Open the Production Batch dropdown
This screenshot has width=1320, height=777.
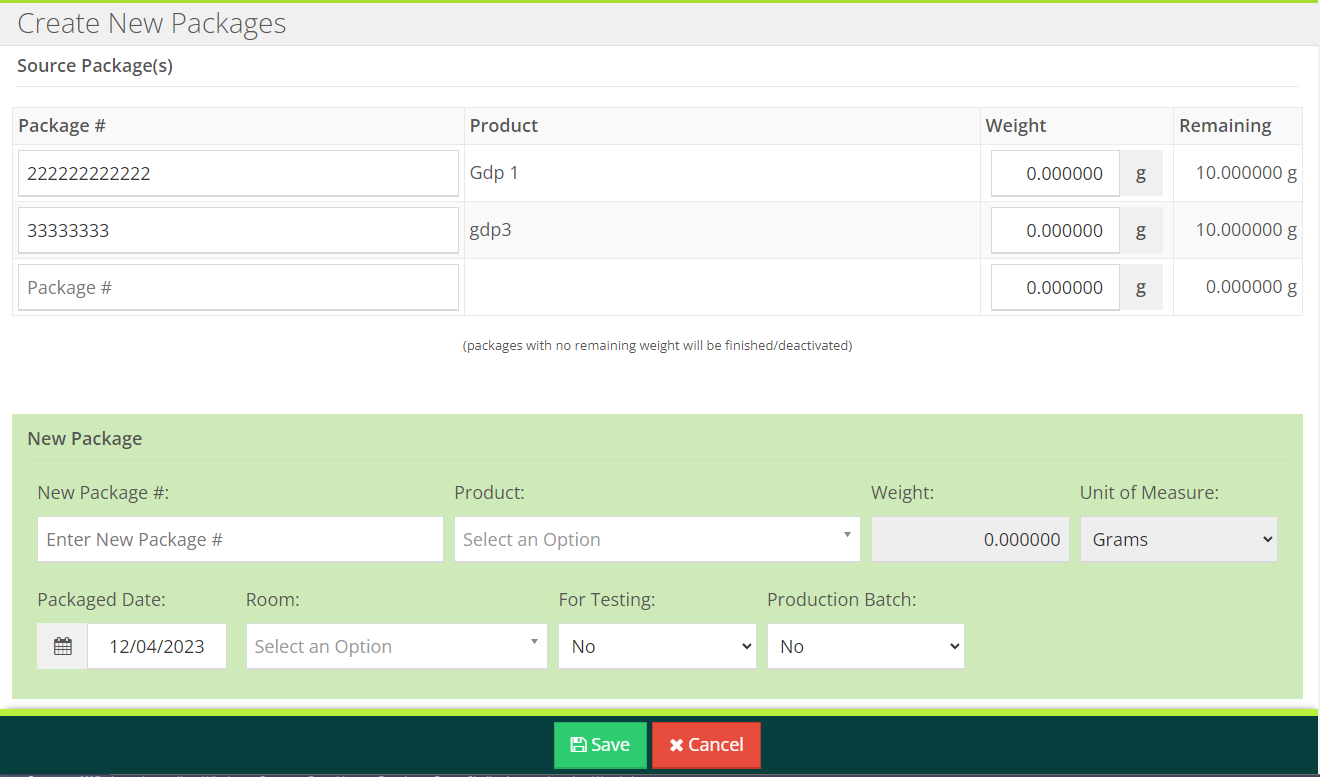(866, 646)
